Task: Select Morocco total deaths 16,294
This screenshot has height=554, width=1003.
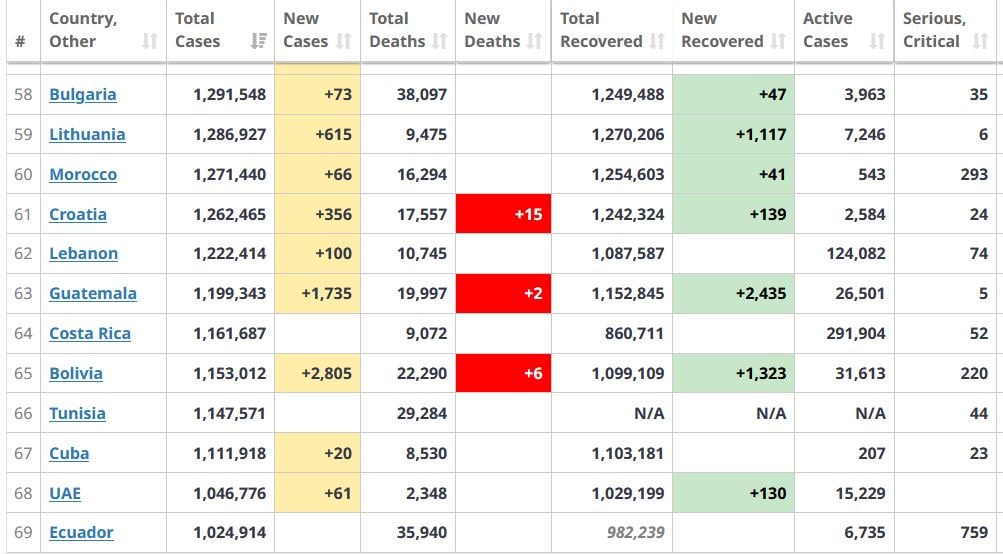Action: tap(422, 175)
